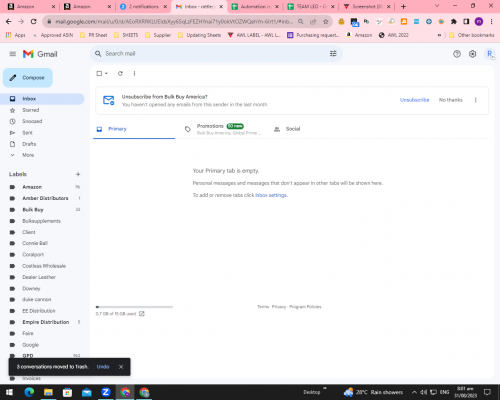Click No thanks on unsubscribe prompt
This screenshot has width=500, height=400.
pyautogui.click(x=450, y=100)
